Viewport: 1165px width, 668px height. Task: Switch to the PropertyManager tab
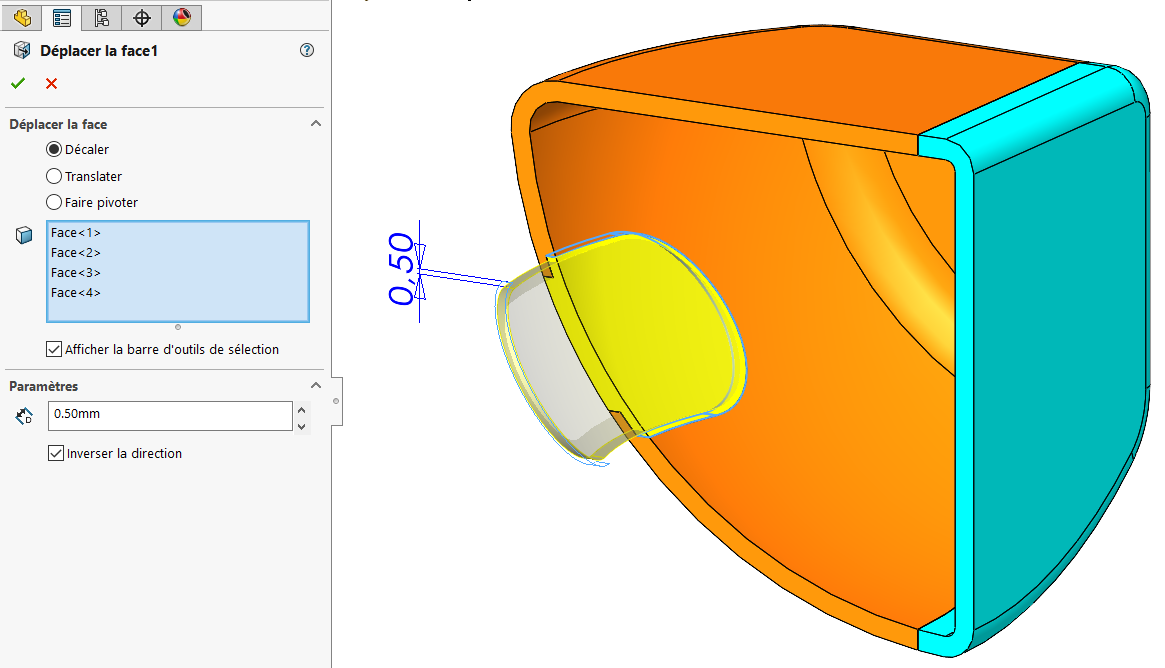click(x=62, y=17)
